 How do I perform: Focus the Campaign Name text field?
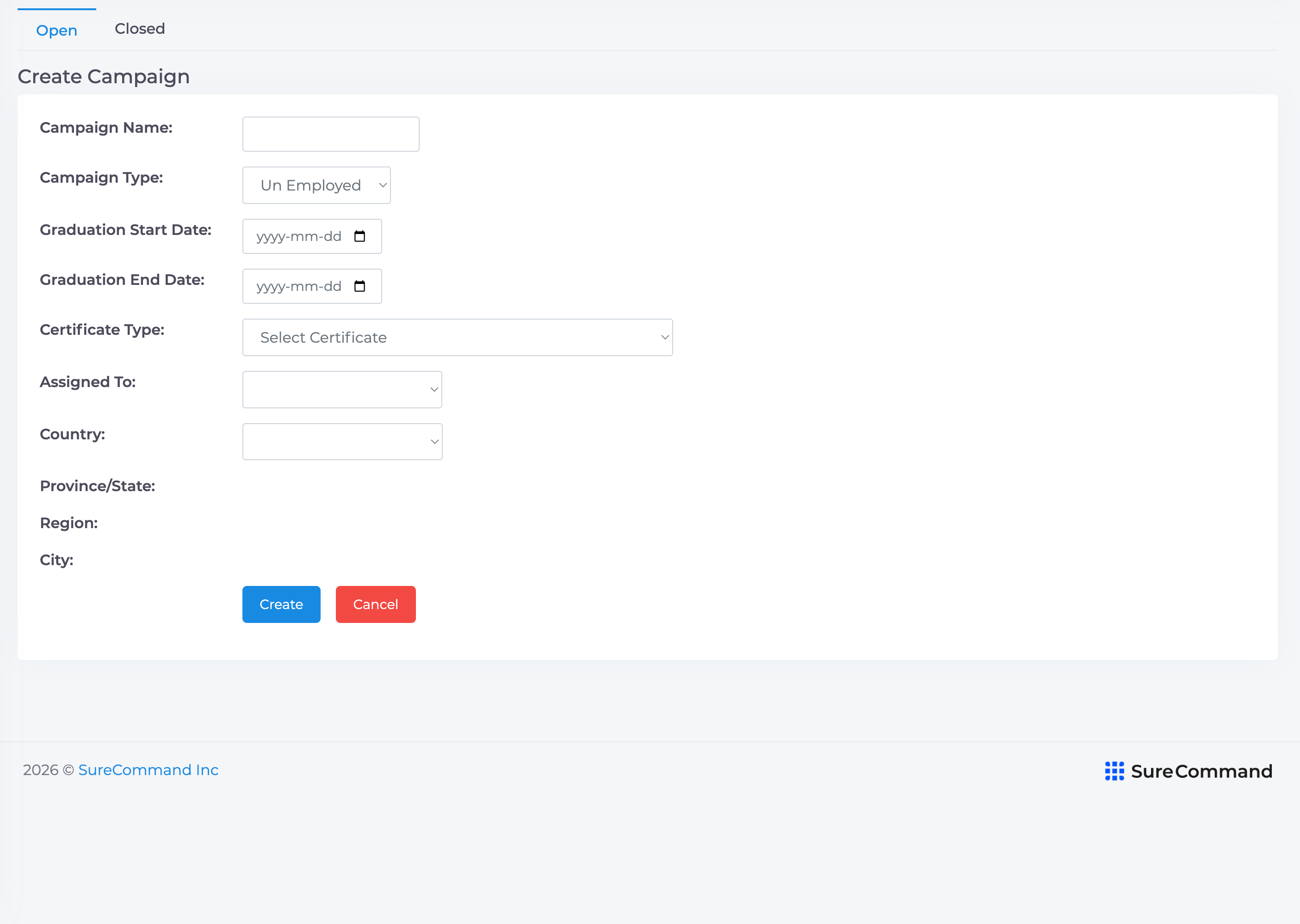click(x=331, y=134)
